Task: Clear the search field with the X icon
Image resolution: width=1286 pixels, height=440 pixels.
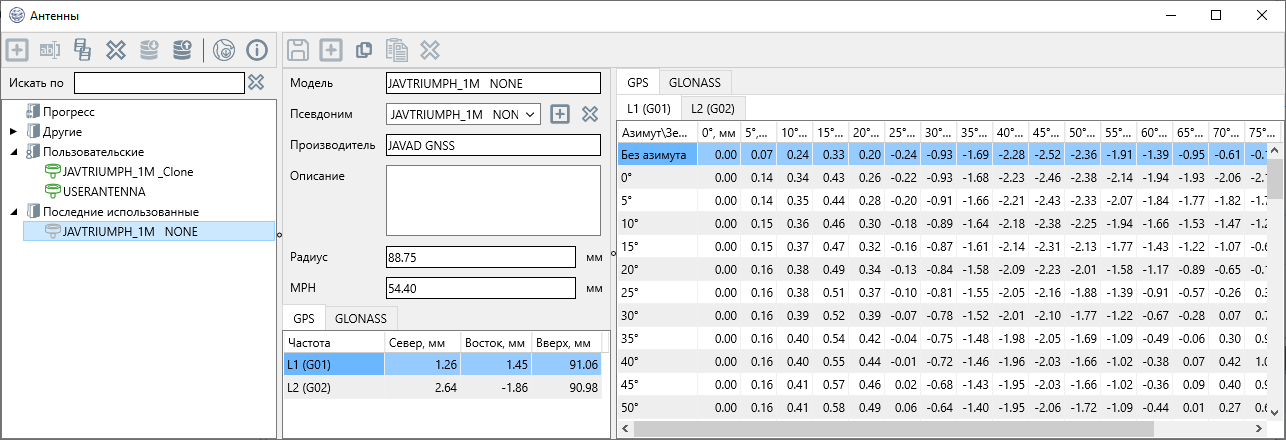Action: click(x=256, y=82)
